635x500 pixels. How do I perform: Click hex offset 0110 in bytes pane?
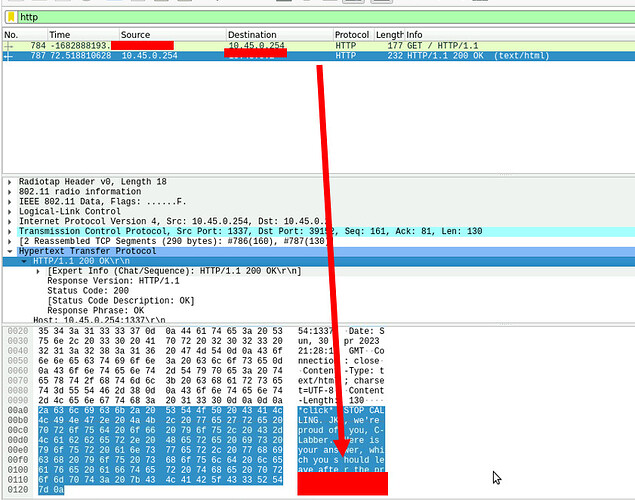pos(18,480)
